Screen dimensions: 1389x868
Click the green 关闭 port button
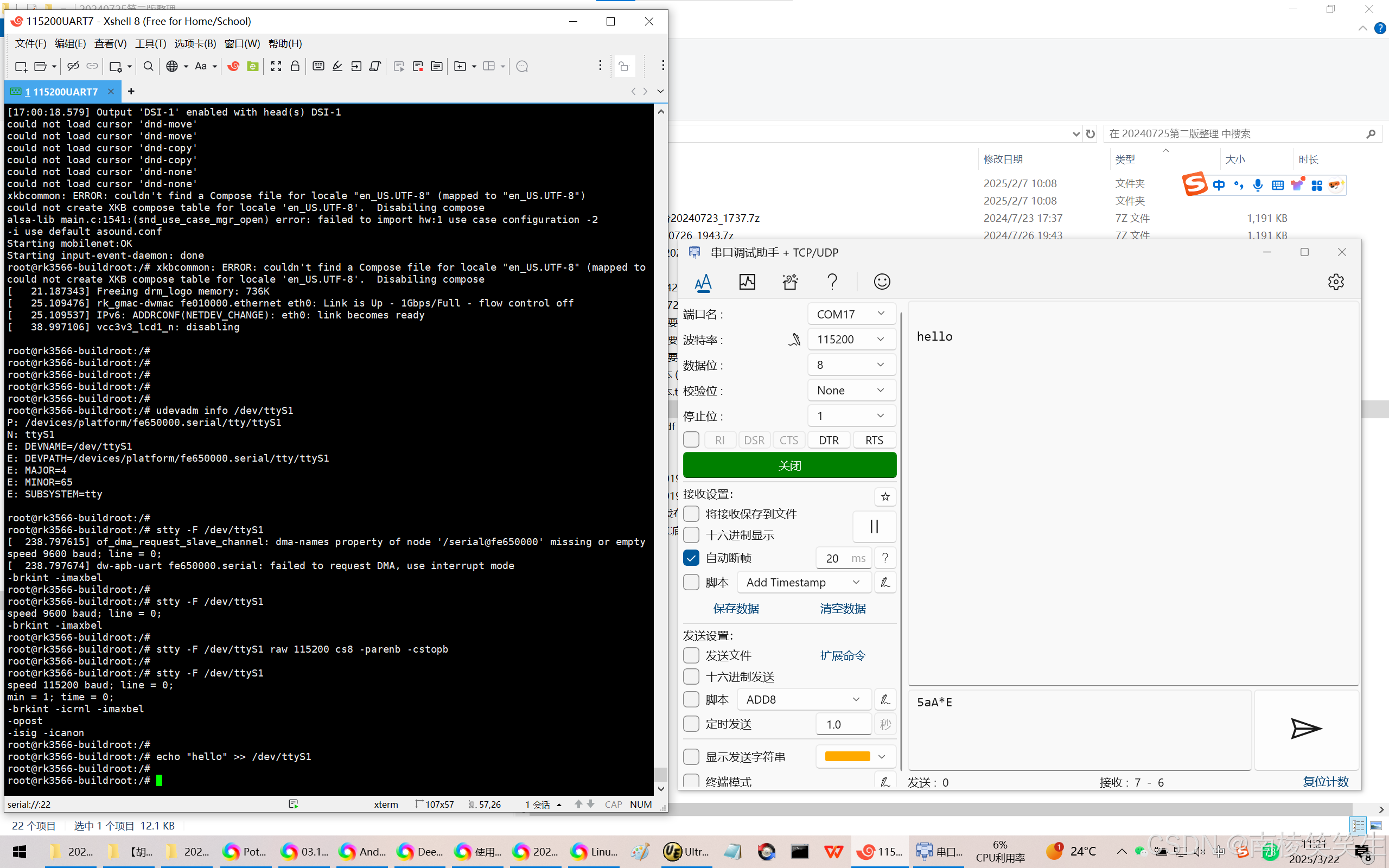(789, 465)
